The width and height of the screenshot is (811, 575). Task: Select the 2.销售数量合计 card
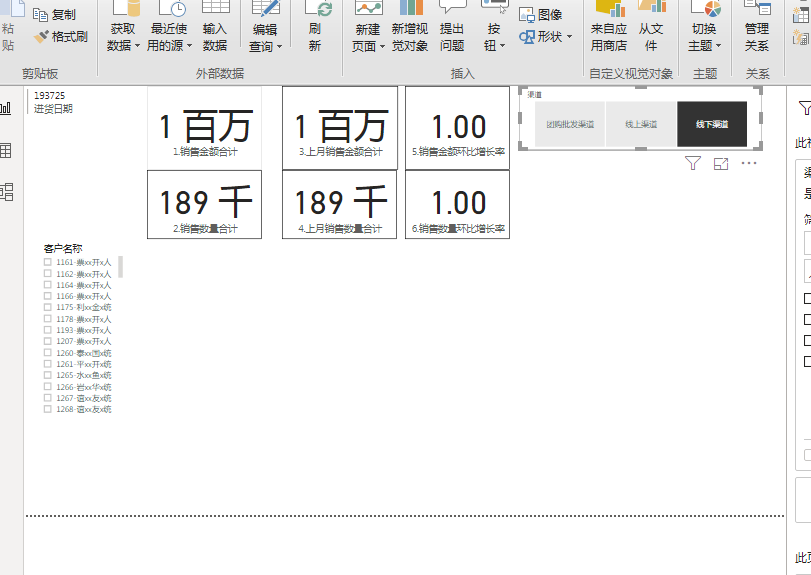point(204,205)
